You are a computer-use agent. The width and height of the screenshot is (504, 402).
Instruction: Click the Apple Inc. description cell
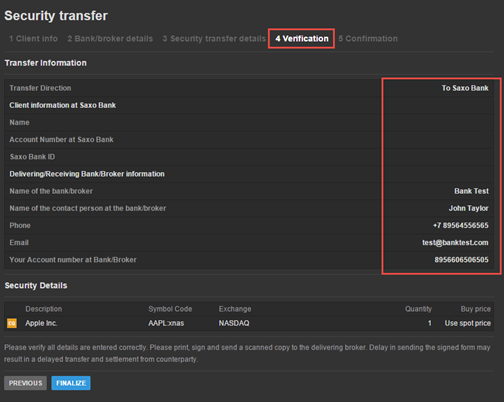tap(41, 323)
